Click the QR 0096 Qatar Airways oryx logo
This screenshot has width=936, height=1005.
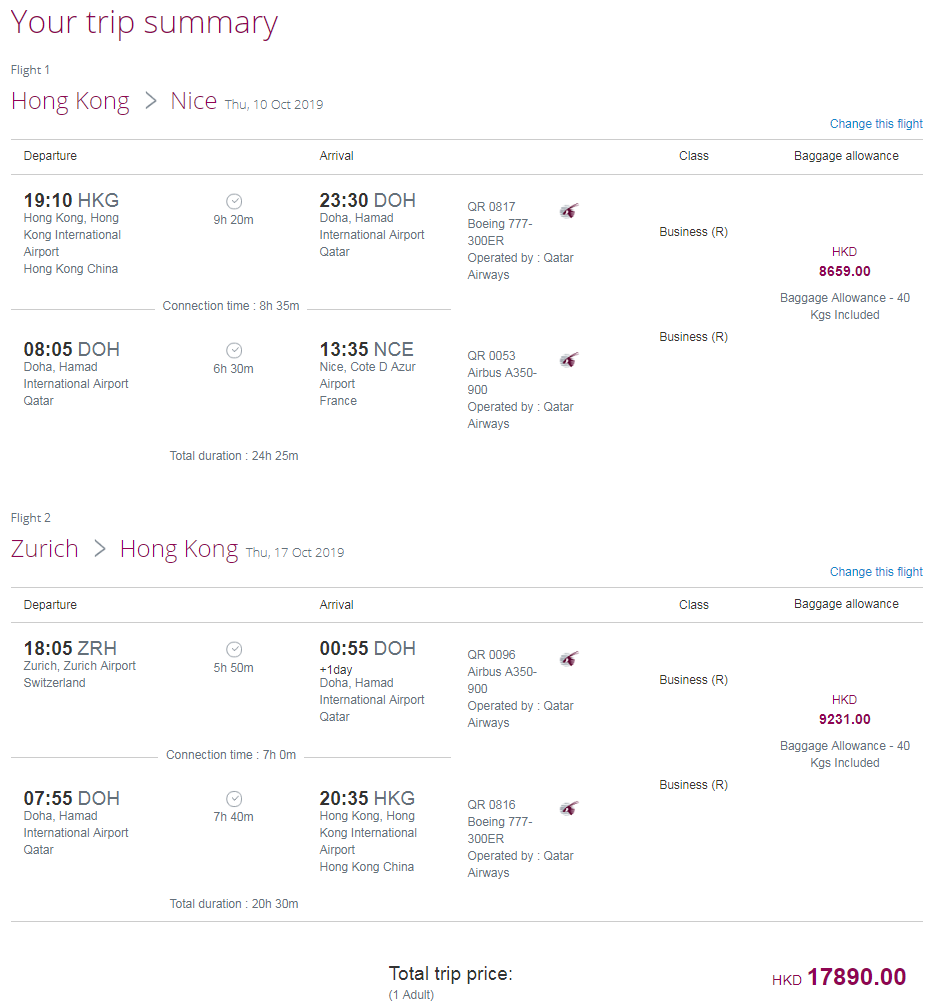click(x=569, y=658)
